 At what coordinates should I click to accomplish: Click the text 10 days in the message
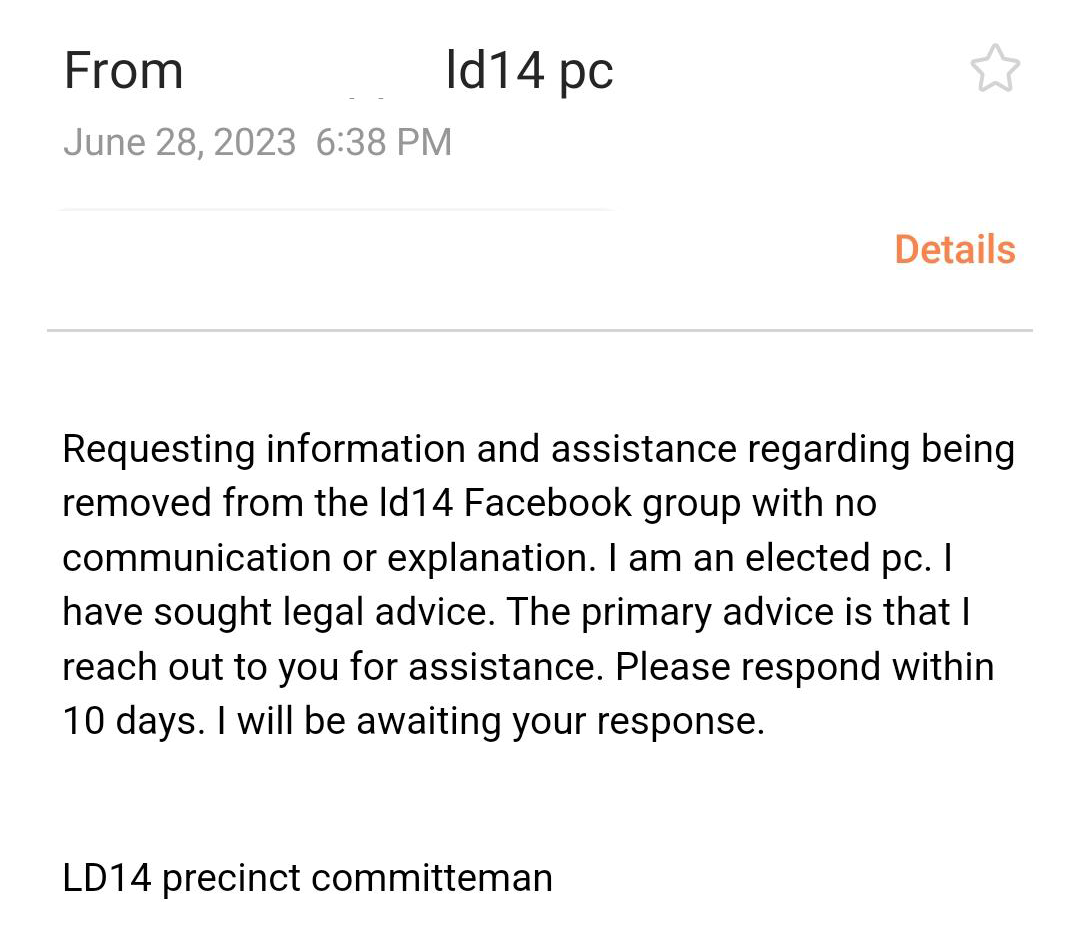[x=134, y=722]
